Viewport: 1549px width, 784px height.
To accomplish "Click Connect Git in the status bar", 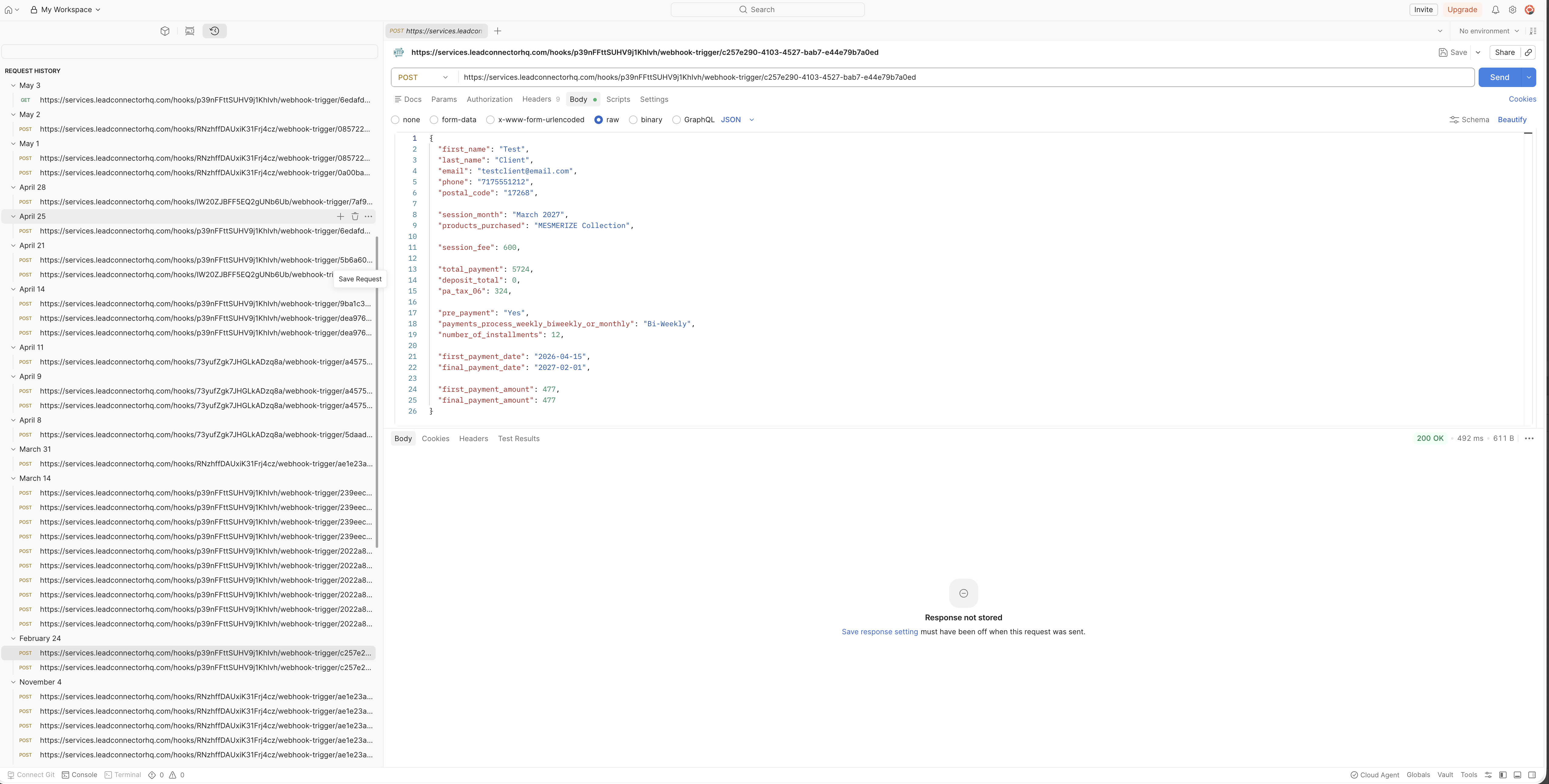I will (31, 775).
